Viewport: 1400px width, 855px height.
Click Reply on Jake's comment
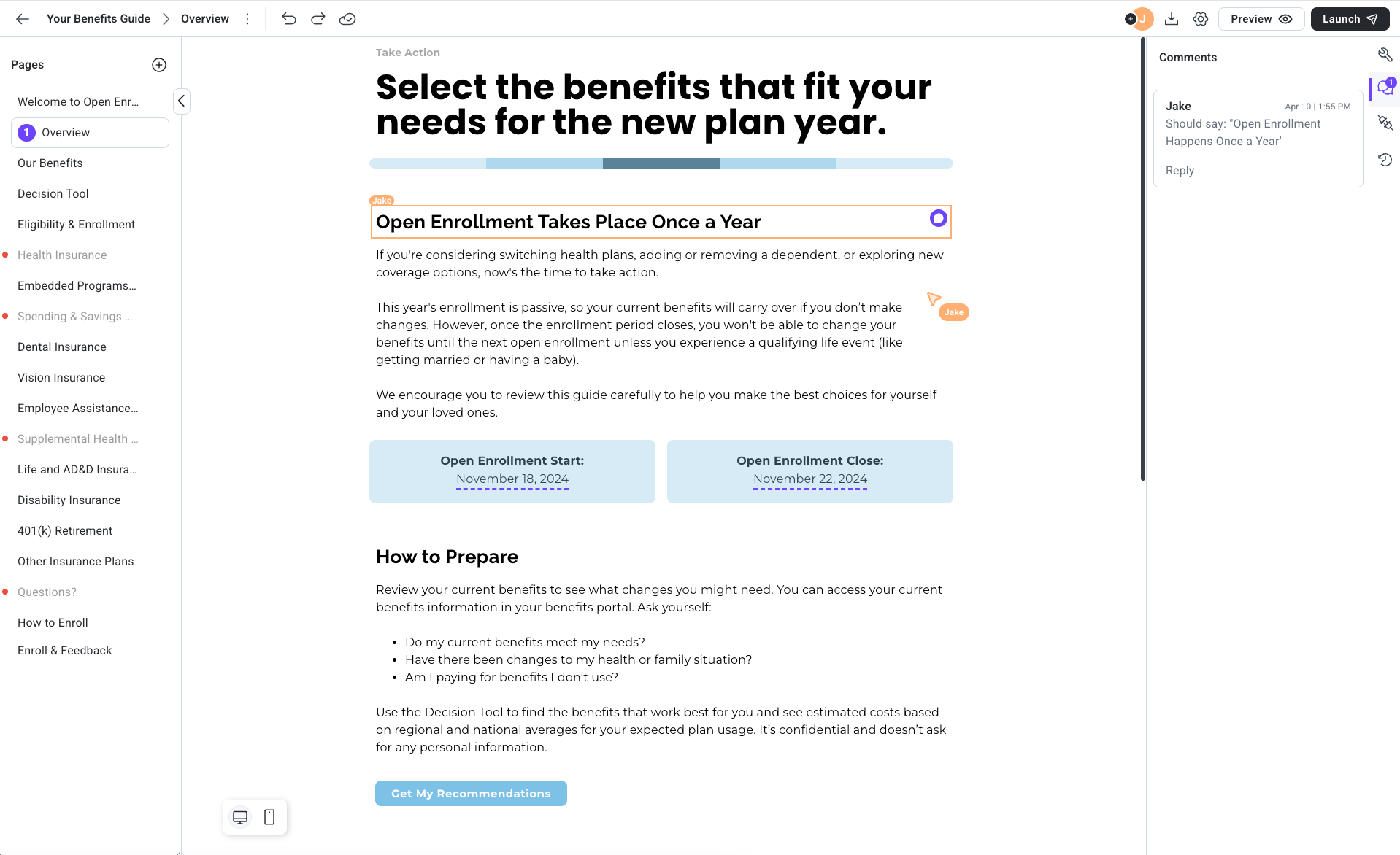click(x=1180, y=170)
